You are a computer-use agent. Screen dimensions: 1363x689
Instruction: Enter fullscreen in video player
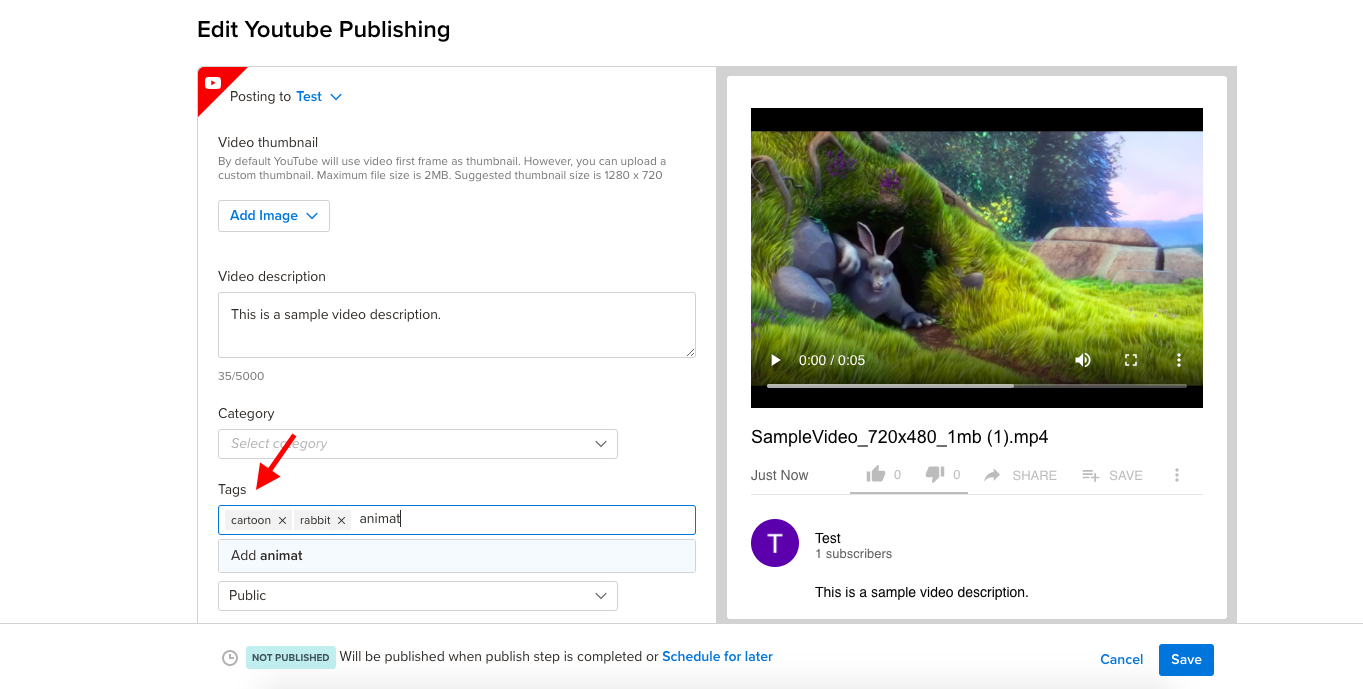[1131, 360]
